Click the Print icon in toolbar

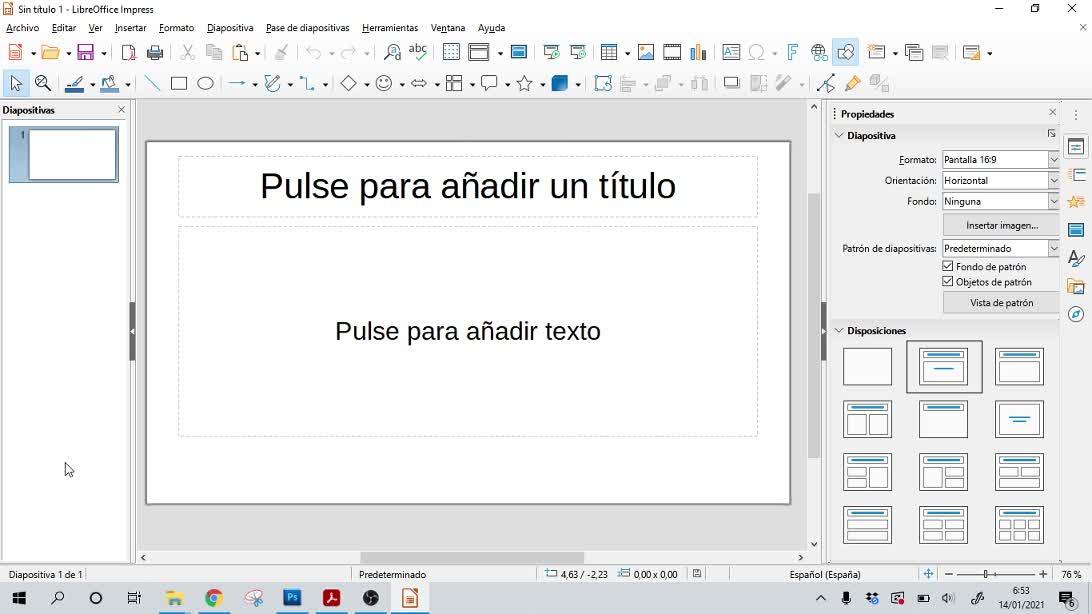155,53
